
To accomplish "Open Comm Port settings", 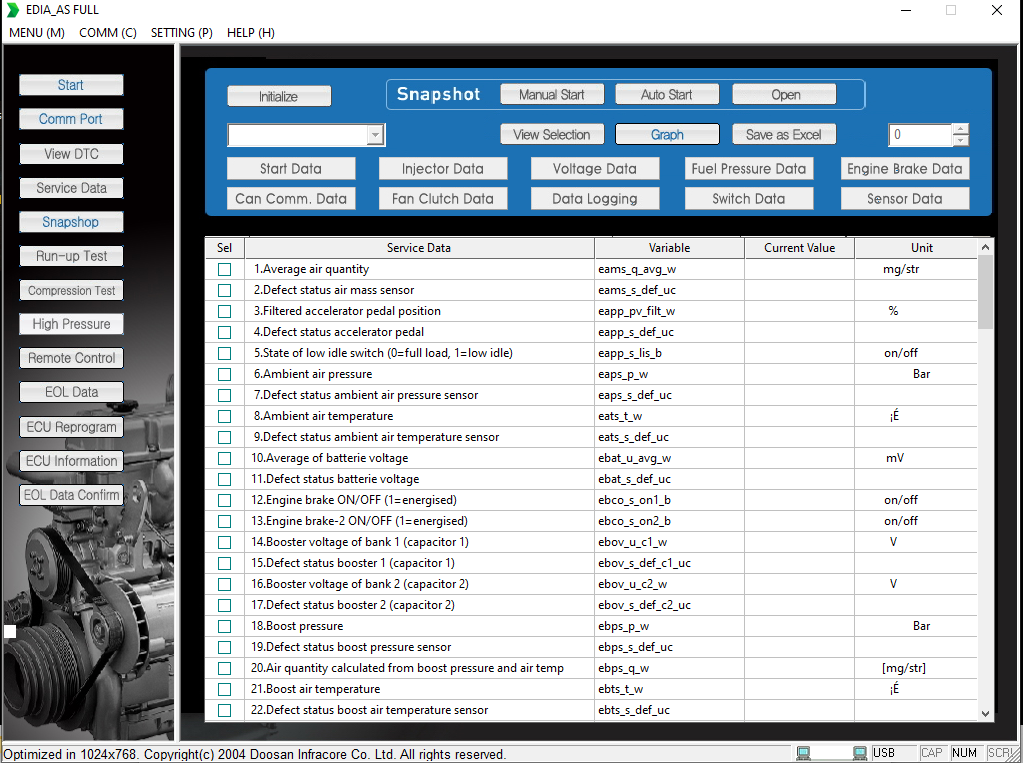I will click(x=71, y=119).
